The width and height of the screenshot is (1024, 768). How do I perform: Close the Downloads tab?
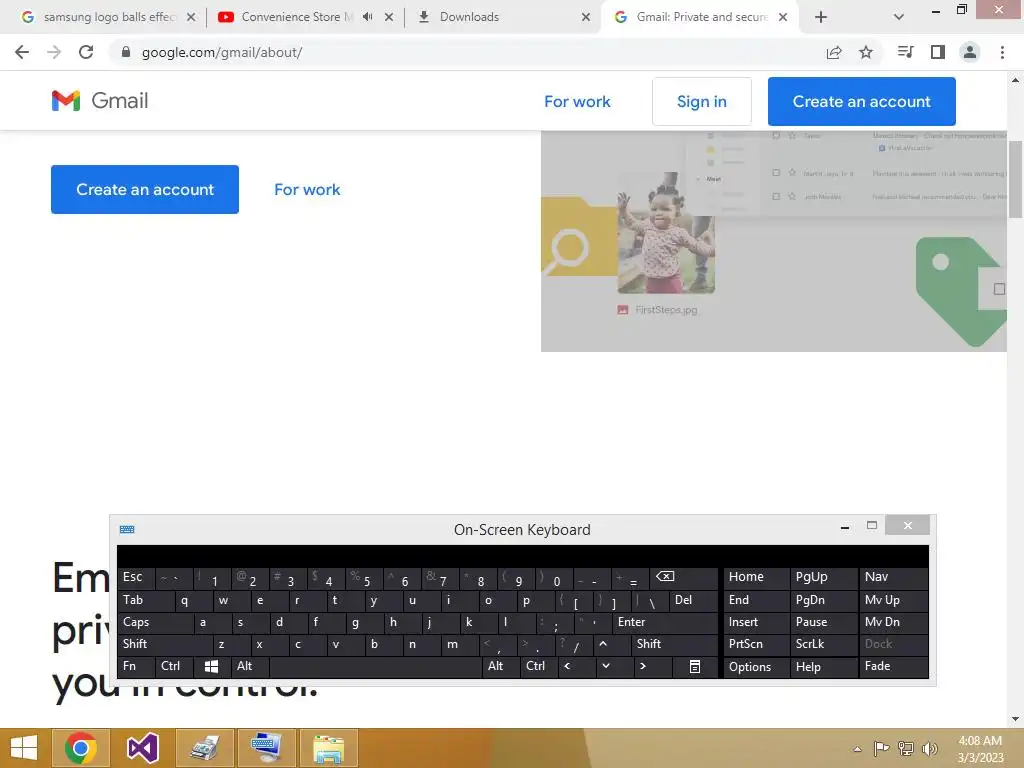tap(586, 17)
